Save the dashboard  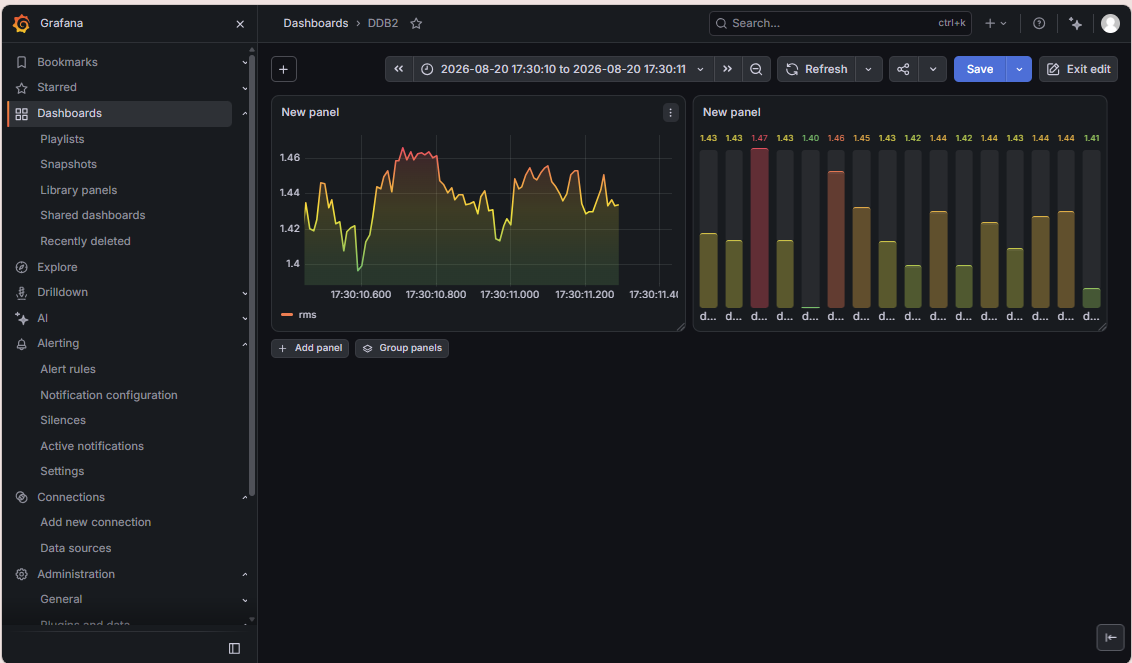pyautogui.click(x=980, y=69)
